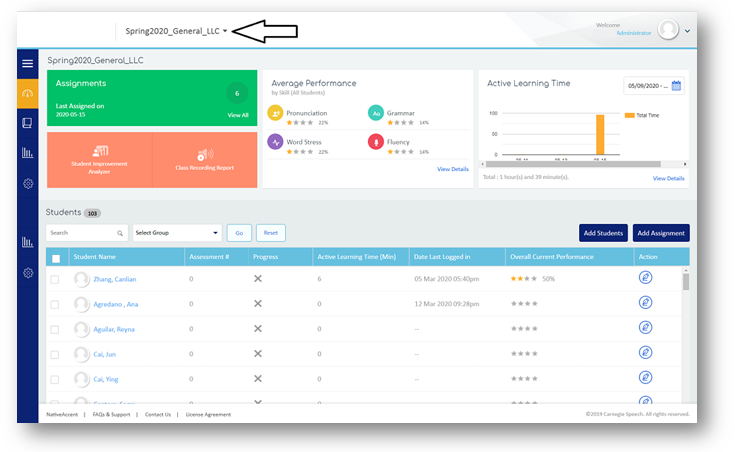
Task: Open View All assignments link
Action: coord(238,115)
